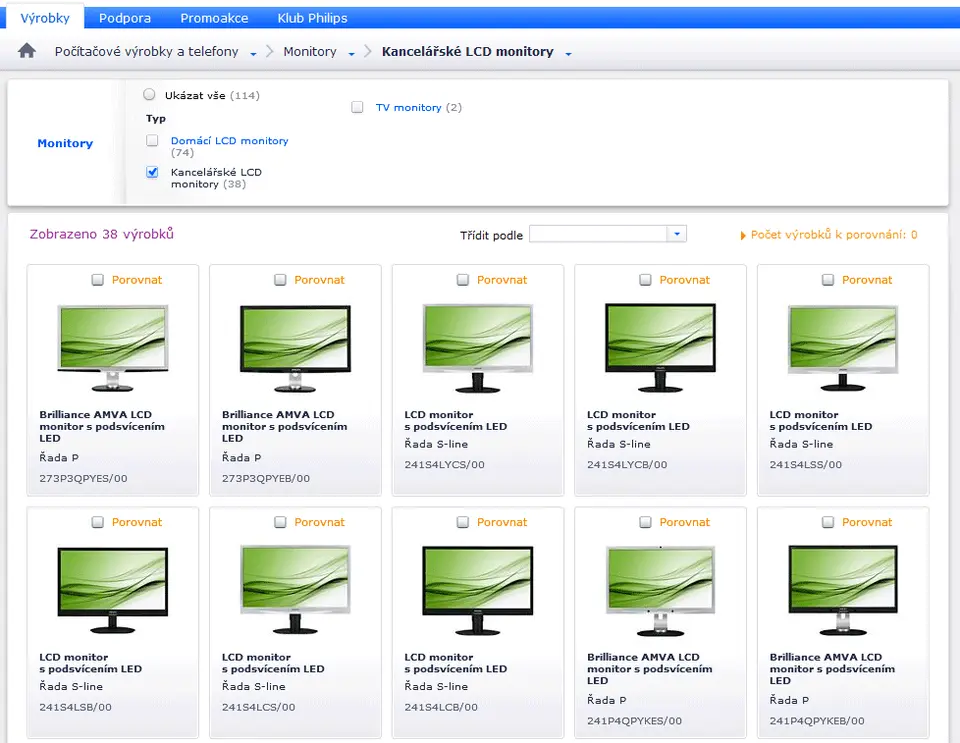This screenshot has width=960, height=743.
Task: Go to the home icon in breadcrumb
Action: (x=27, y=51)
